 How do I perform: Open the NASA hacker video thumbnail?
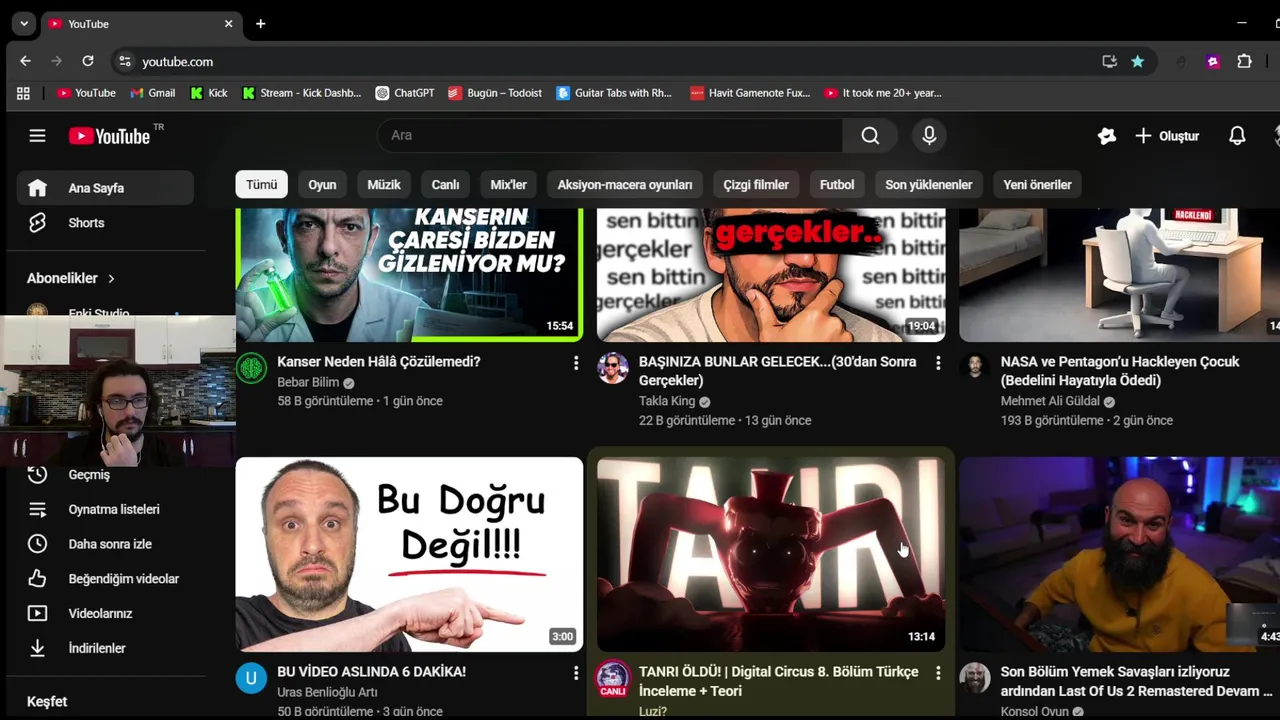tap(1119, 274)
